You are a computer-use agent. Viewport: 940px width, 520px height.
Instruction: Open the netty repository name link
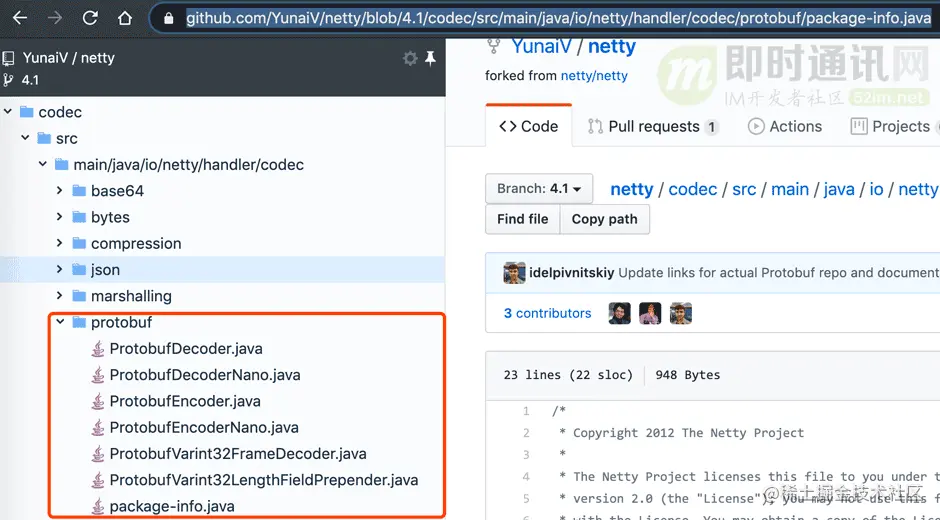pos(611,47)
